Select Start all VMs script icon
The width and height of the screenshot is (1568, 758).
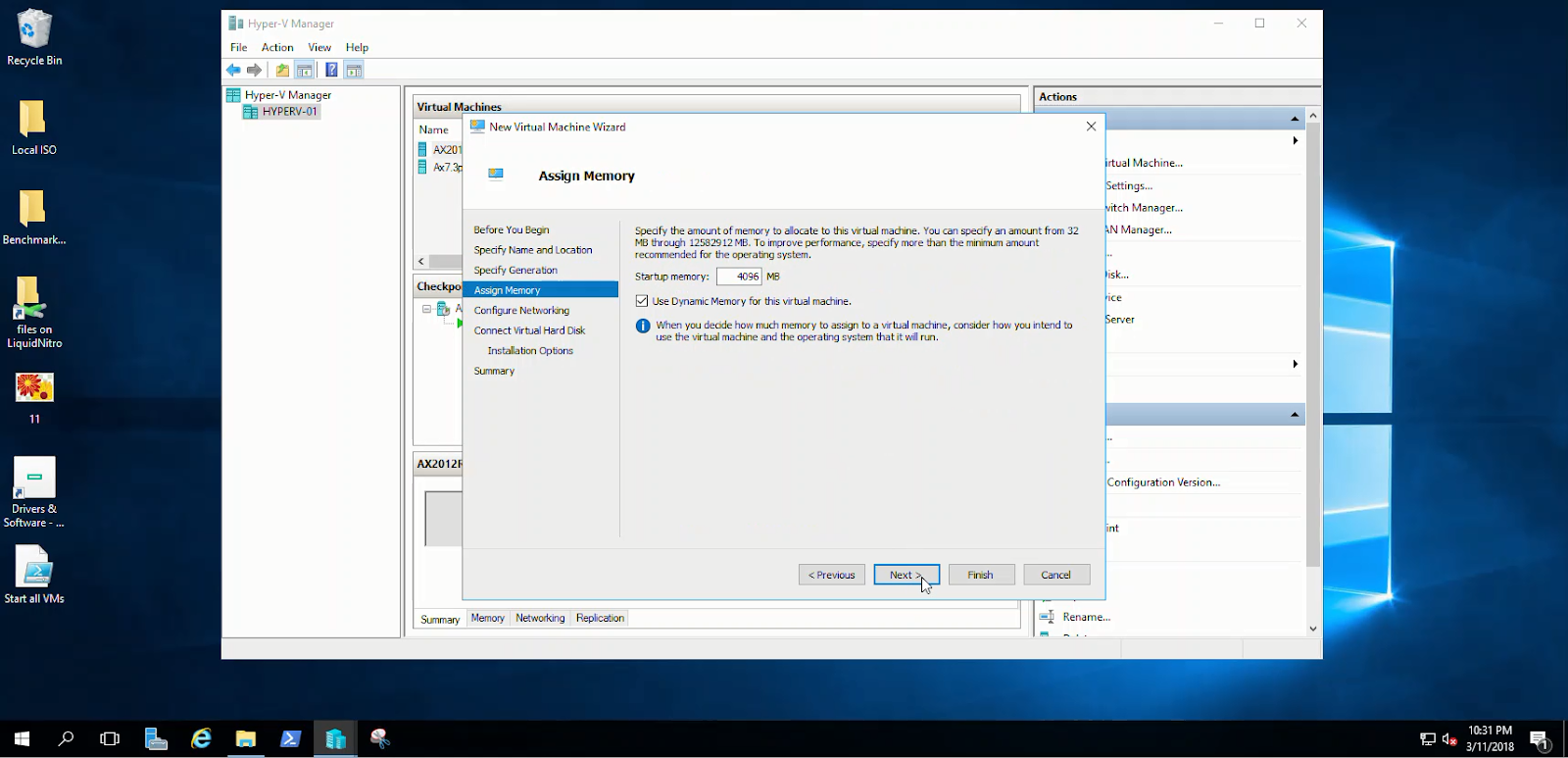[x=34, y=576]
